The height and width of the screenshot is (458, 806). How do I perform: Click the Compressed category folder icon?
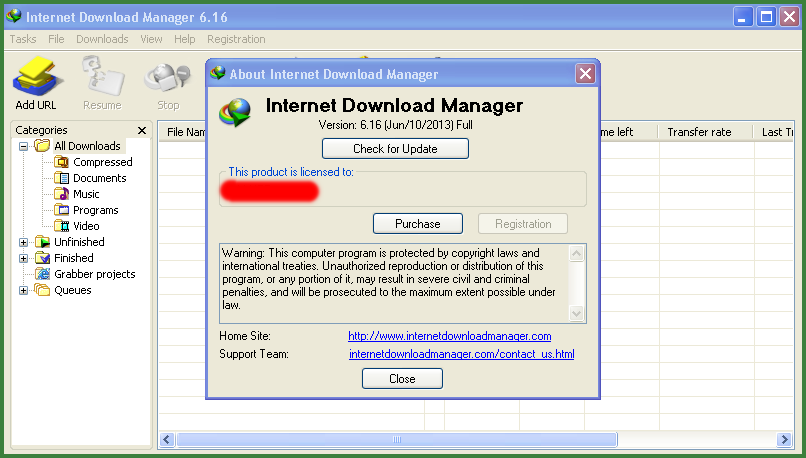click(61, 162)
